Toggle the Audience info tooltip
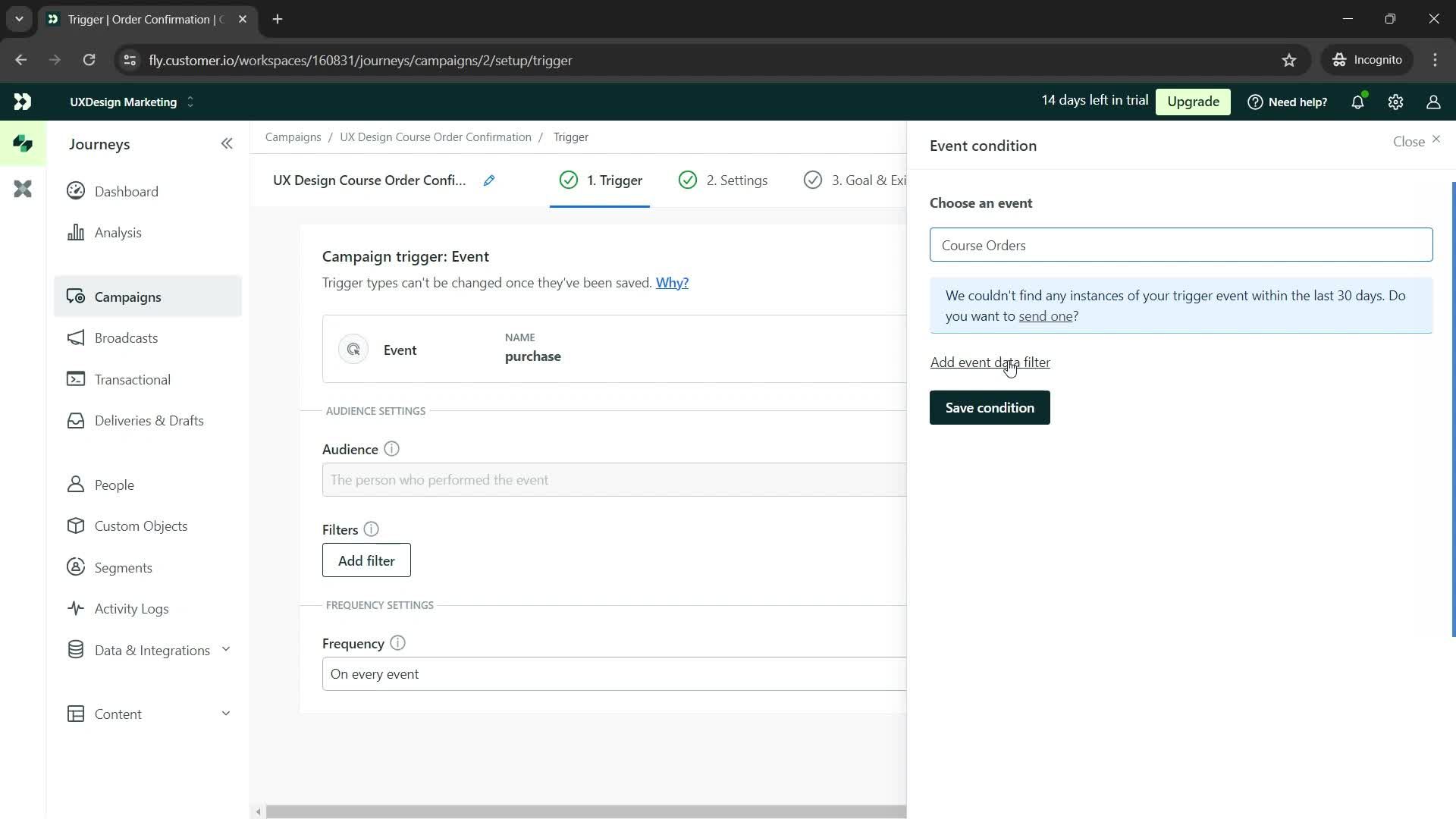 (392, 449)
